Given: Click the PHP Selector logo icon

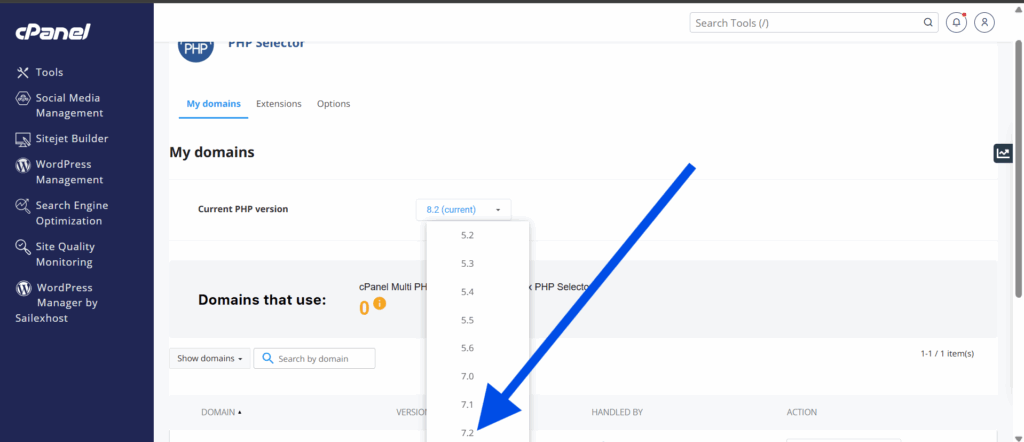Looking at the screenshot, I should tap(196, 50).
